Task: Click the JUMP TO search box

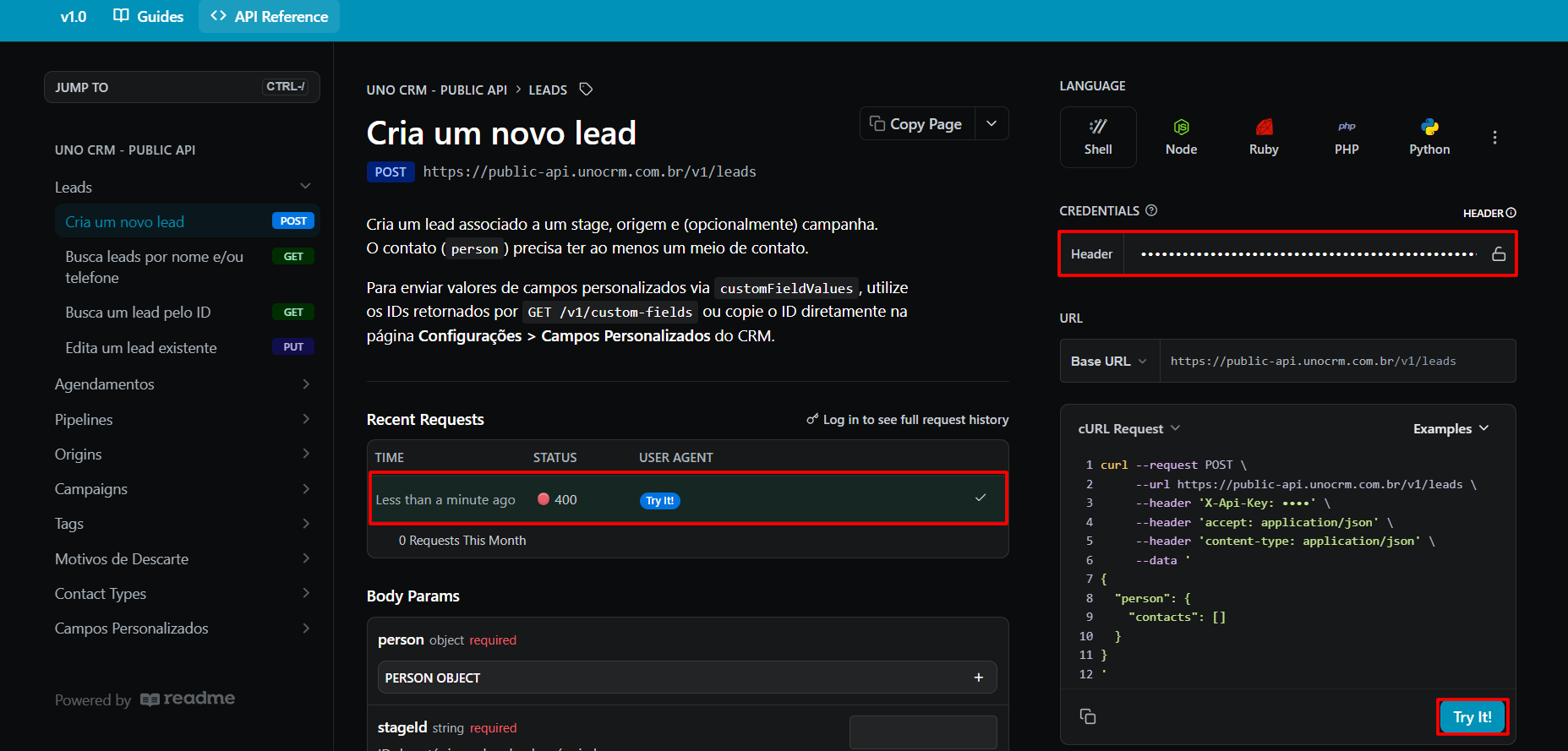Action: click(x=182, y=87)
